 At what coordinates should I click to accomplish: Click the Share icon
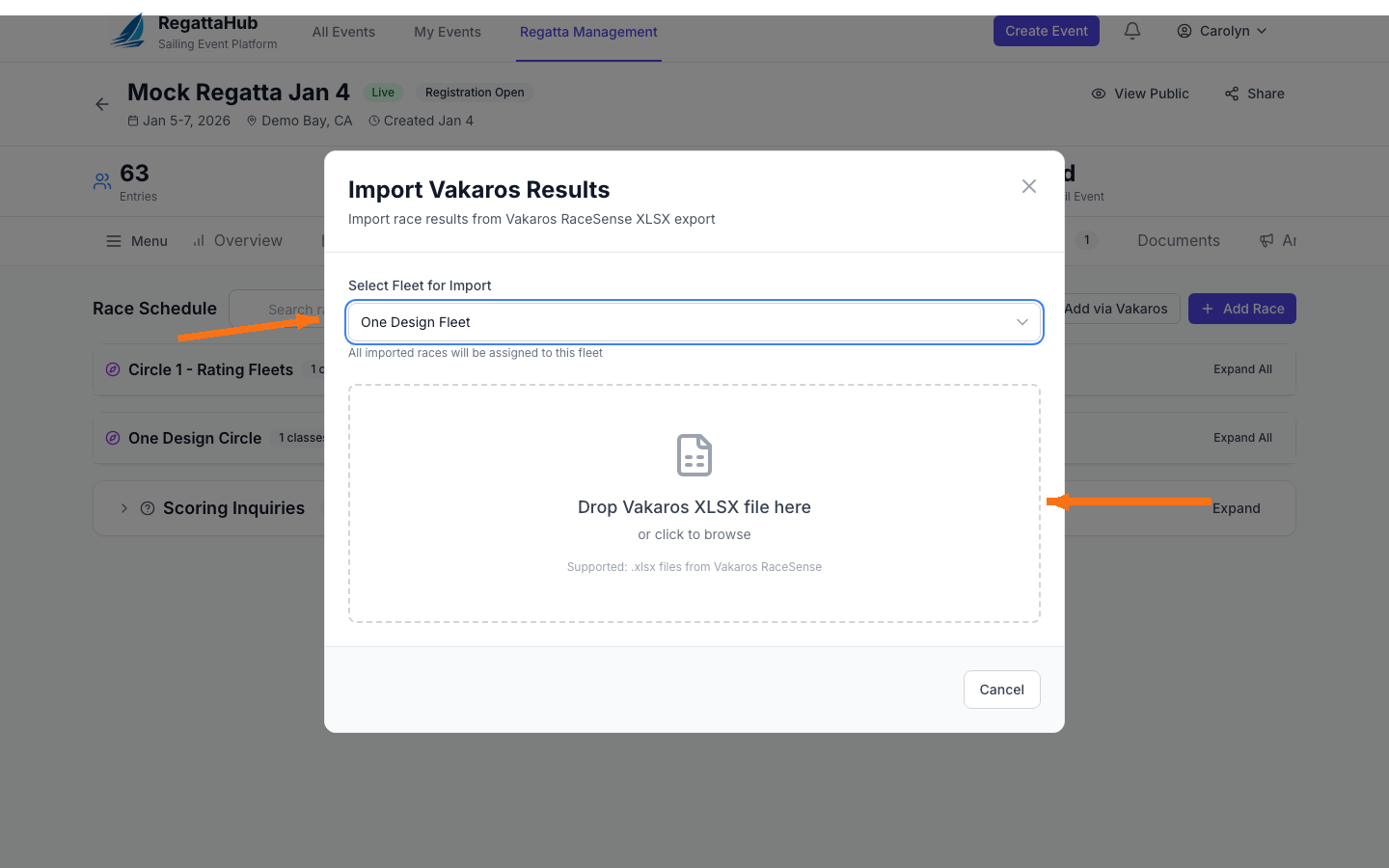1232,94
